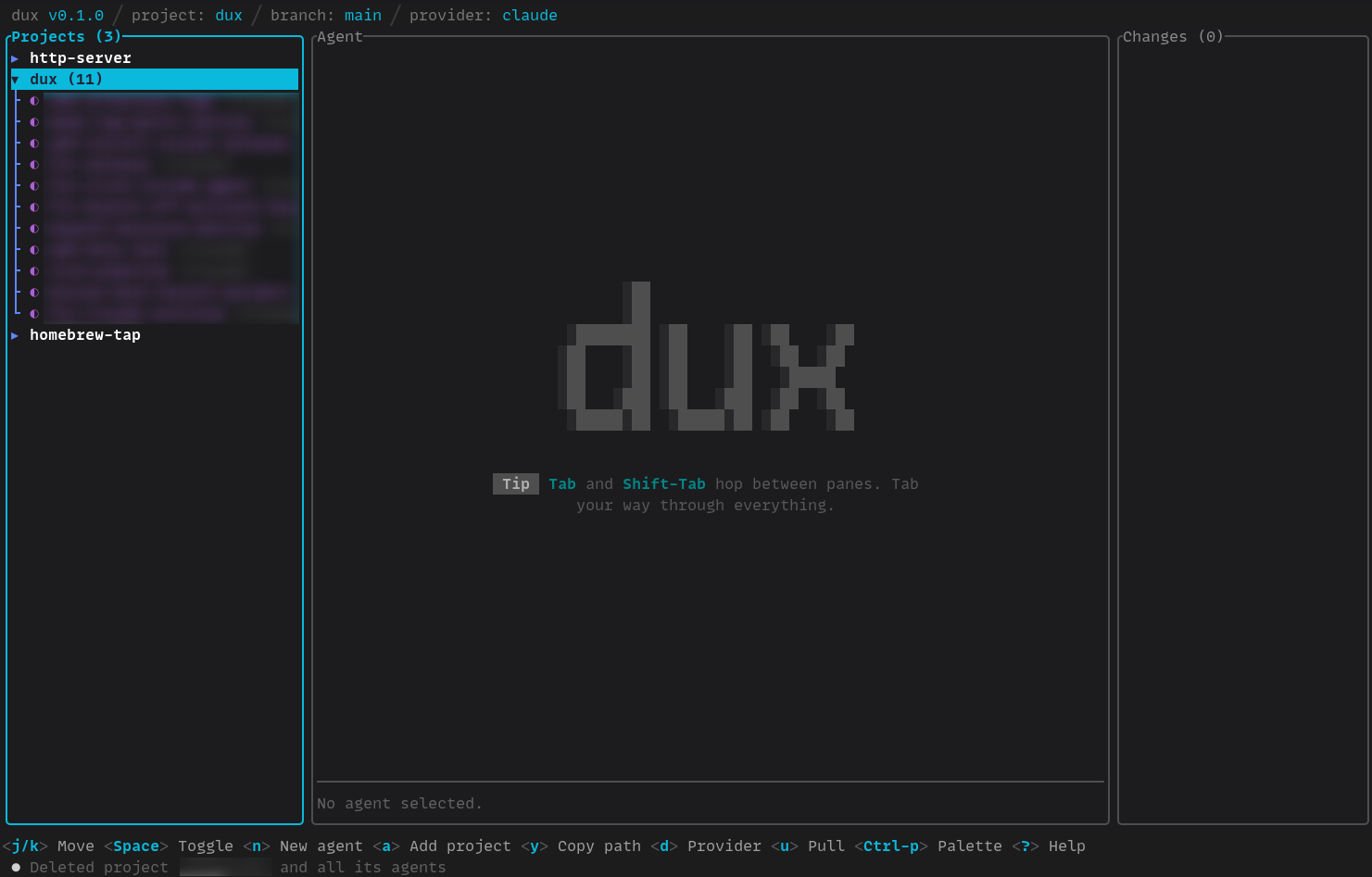This screenshot has width=1372, height=877.
Task: Toggle the fourth agent's status circle
Action: click(33, 165)
